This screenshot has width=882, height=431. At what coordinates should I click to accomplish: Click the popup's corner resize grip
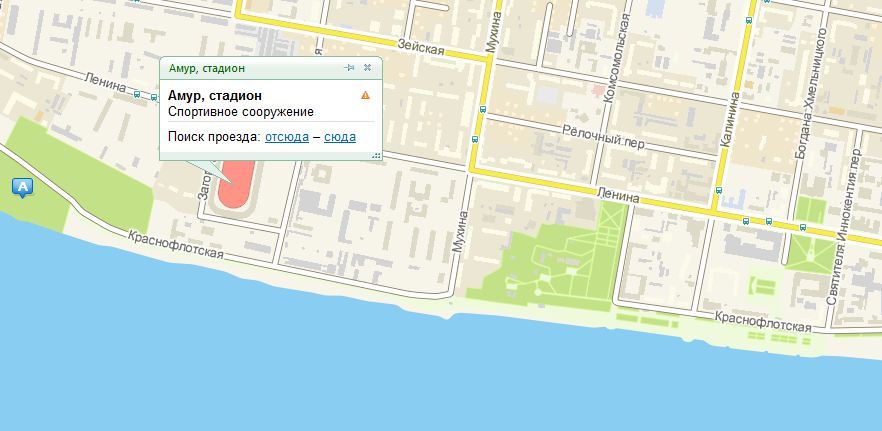(376, 155)
